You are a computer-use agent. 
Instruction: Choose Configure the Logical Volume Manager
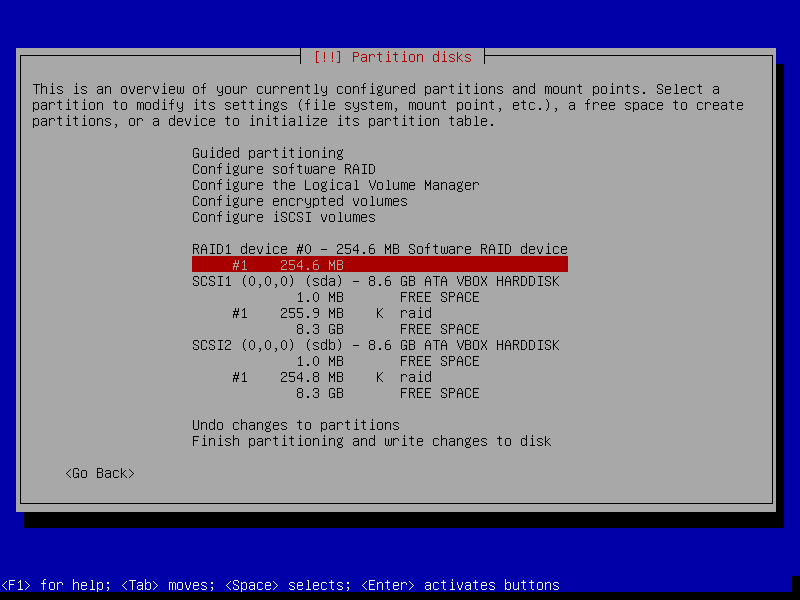(335, 185)
